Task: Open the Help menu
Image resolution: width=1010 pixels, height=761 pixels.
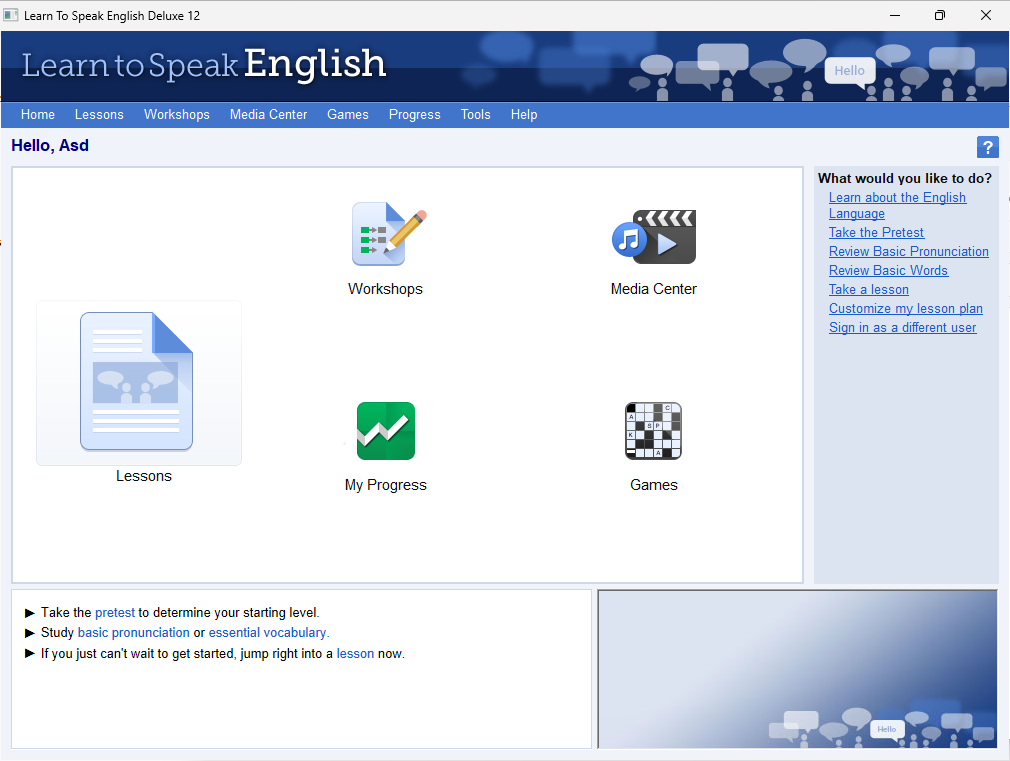Action: pyautogui.click(x=524, y=115)
